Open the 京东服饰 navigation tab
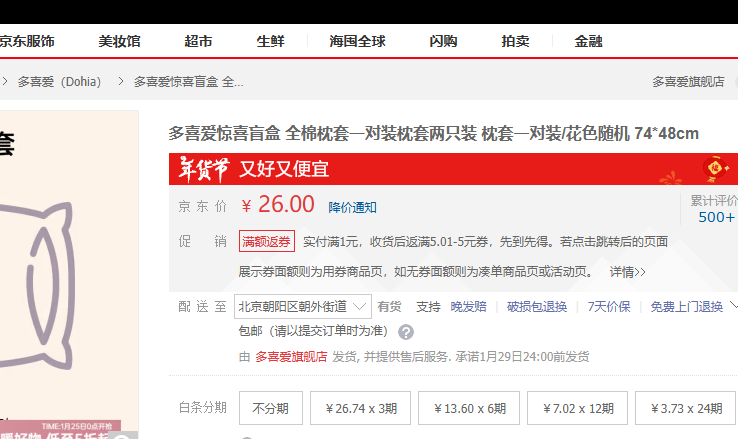738x439 pixels. tap(27, 41)
